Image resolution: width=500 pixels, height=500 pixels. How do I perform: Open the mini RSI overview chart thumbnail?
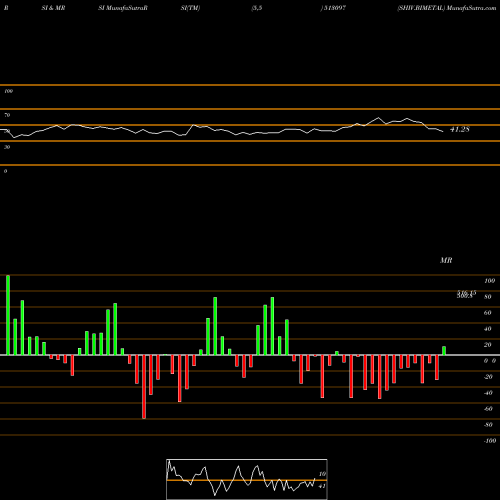pos(247,479)
